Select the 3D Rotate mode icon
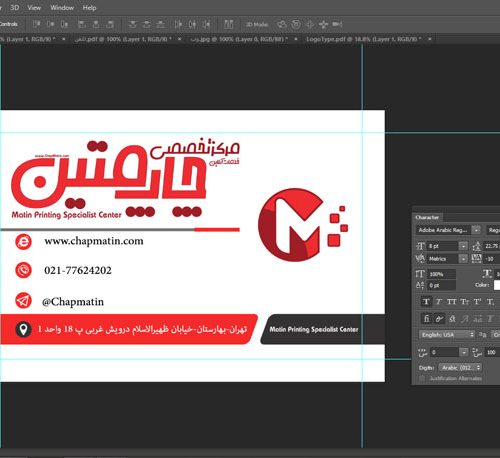This screenshot has width=500, height=458. pos(282,24)
